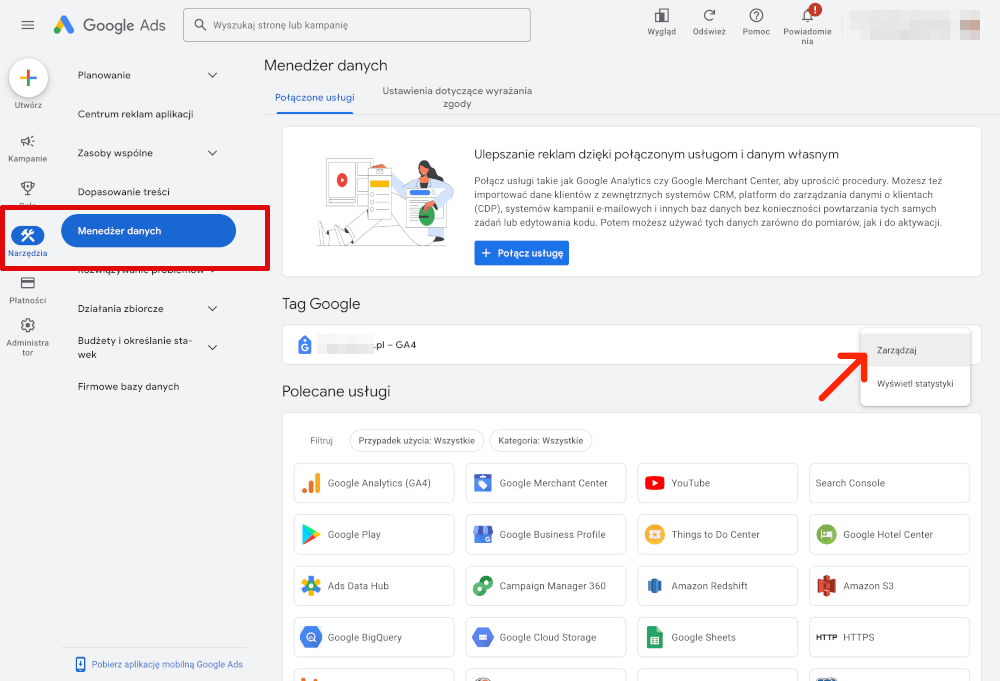This screenshot has height=681, width=1000.
Task: Click the Google Tag row icon
Action: 305,345
